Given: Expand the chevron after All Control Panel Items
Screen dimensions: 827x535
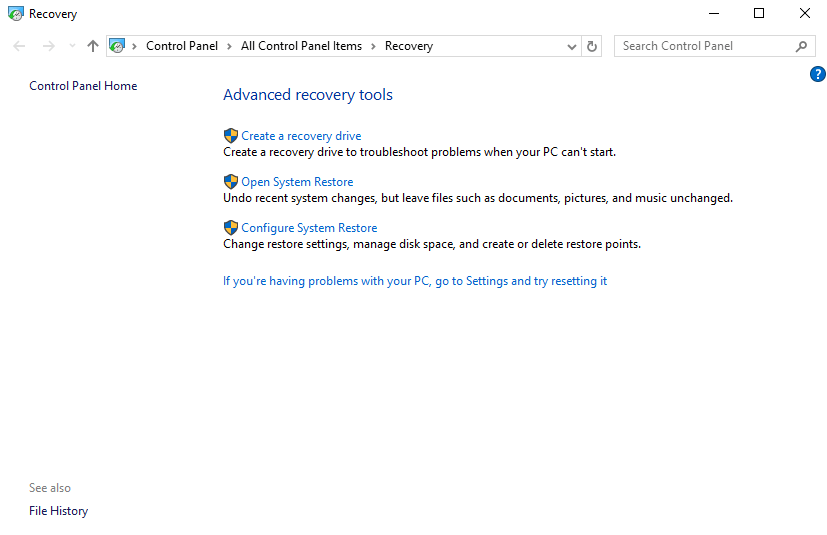Looking at the screenshot, I should (373, 46).
